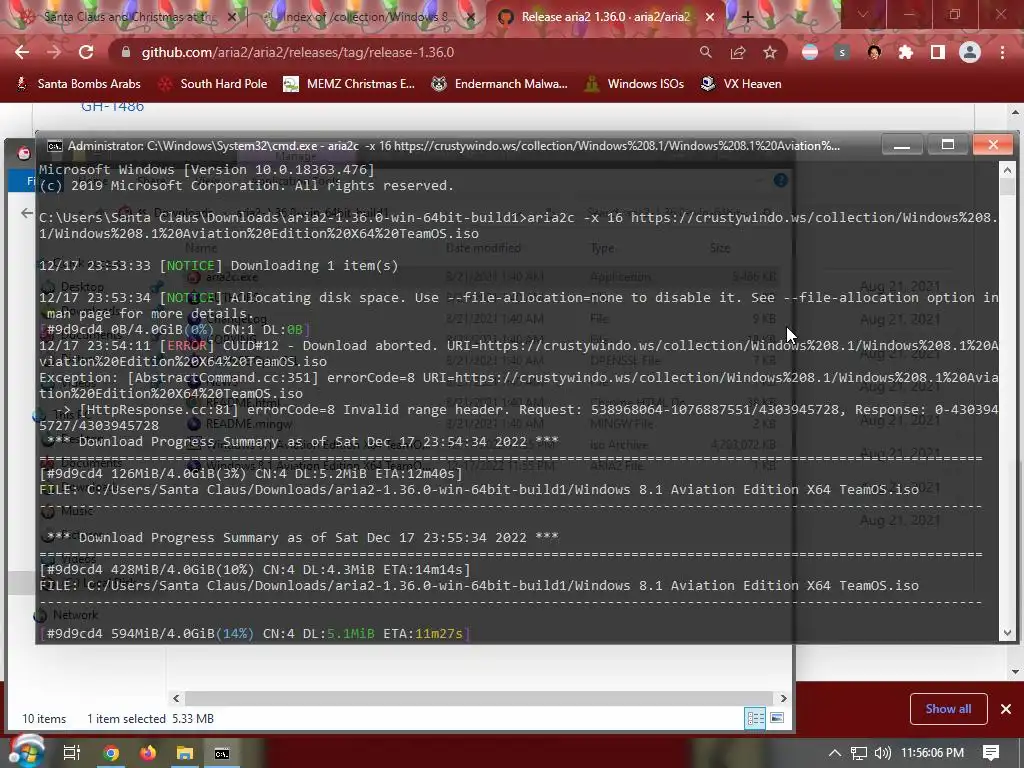
Task: Open File Explorer from the taskbar
Action: pos(185,753)
